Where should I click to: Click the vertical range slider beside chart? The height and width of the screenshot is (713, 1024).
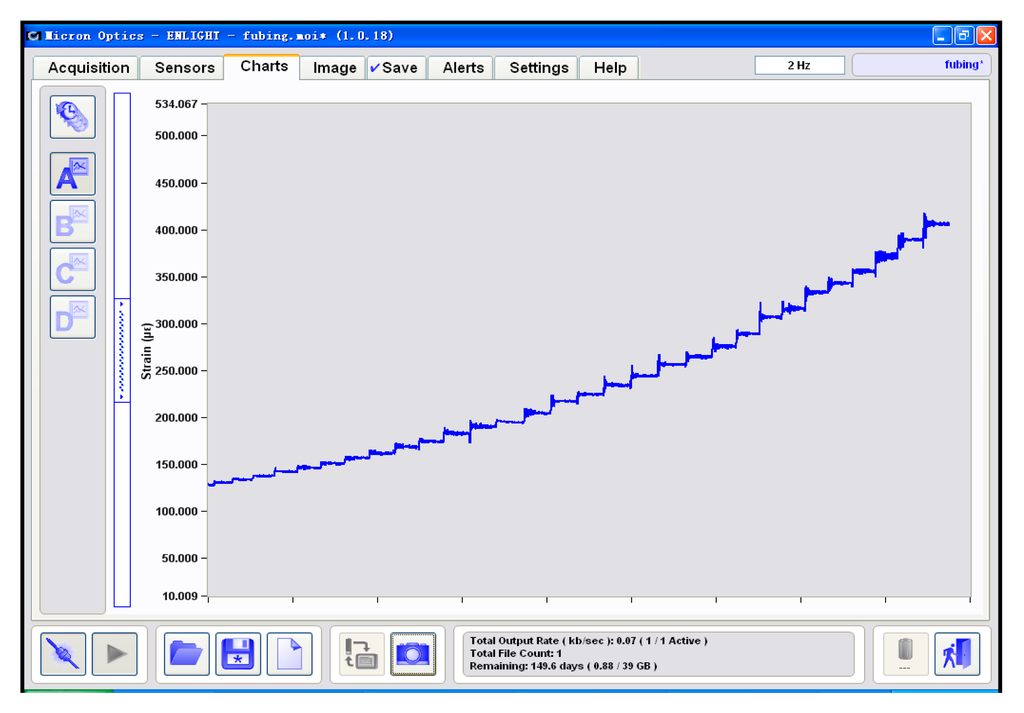click(x=122, y=350)
